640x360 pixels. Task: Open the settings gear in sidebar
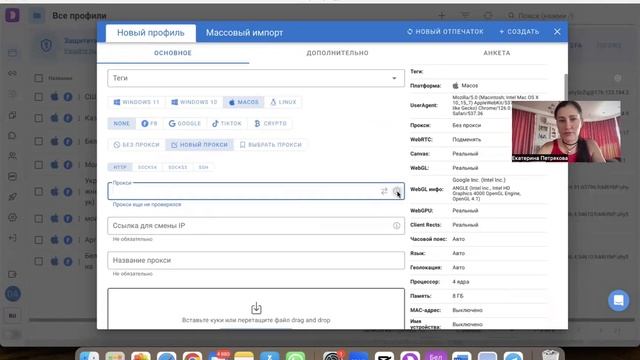13,217
